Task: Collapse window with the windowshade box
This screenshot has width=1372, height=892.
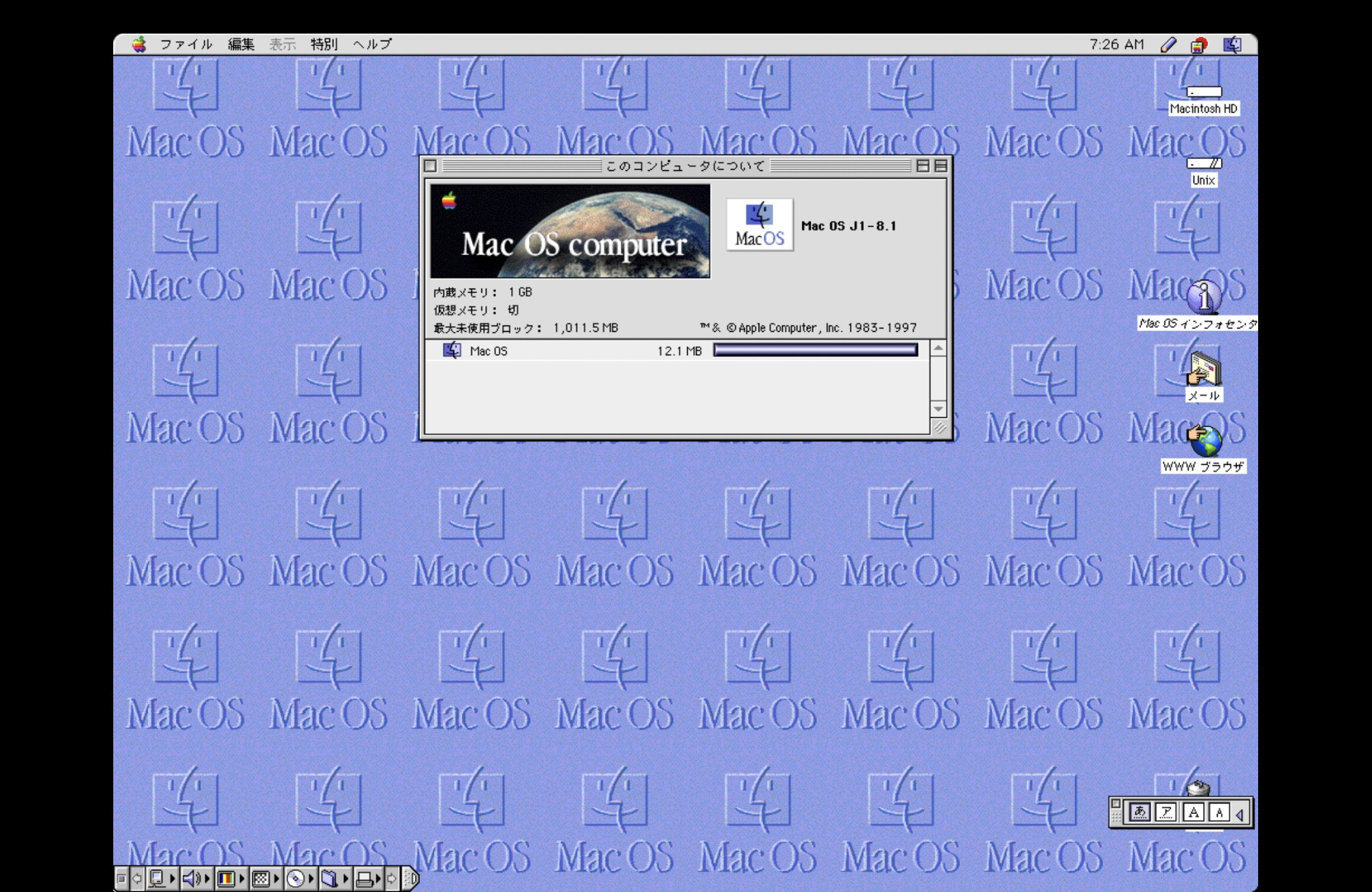Action: click(x=941, y=166)
